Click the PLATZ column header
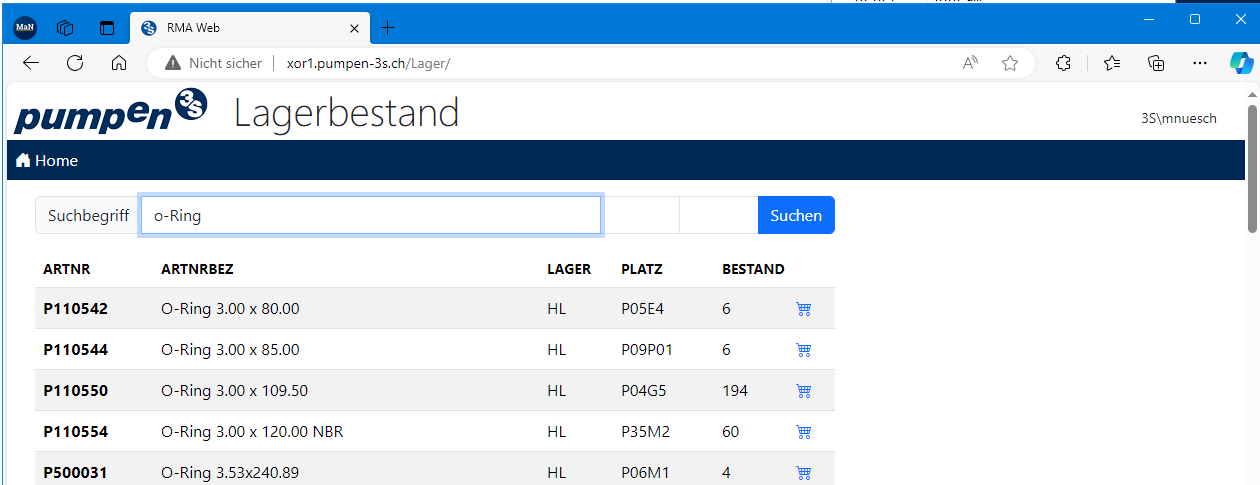This screenshot has width=1260, height=485. pyautogui.click(x=642, y=269)
